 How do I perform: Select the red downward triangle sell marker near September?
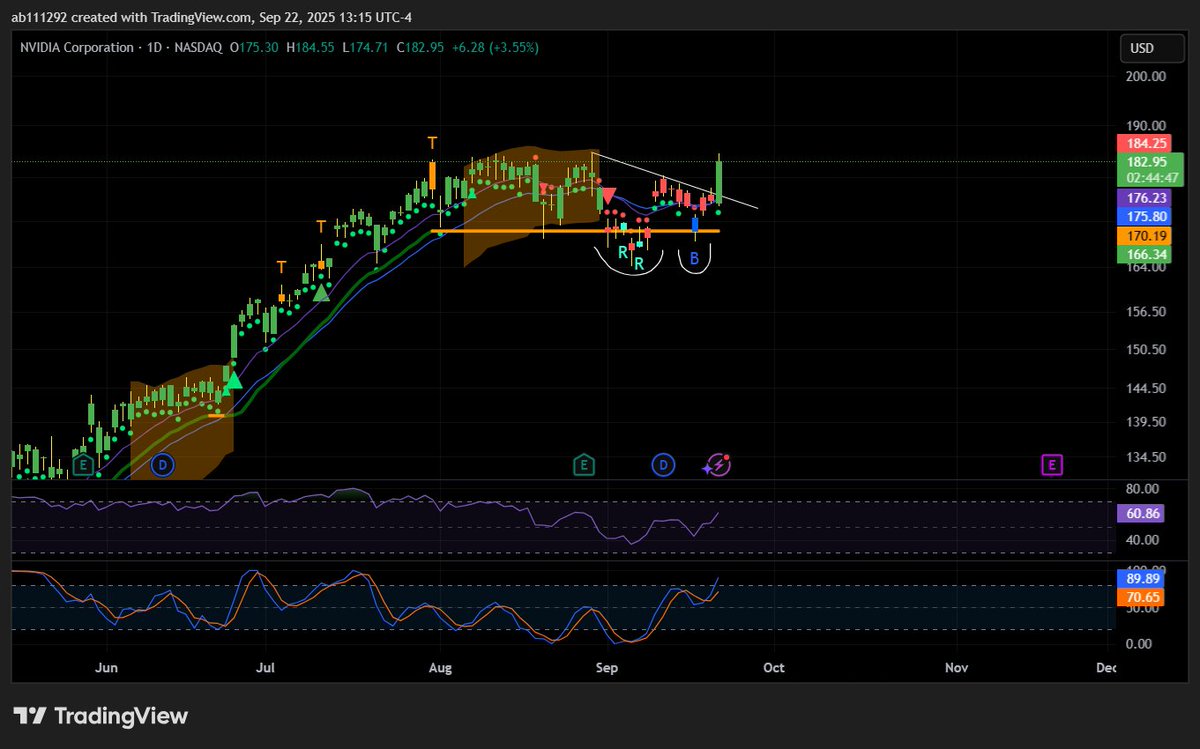tap(607, 193)
